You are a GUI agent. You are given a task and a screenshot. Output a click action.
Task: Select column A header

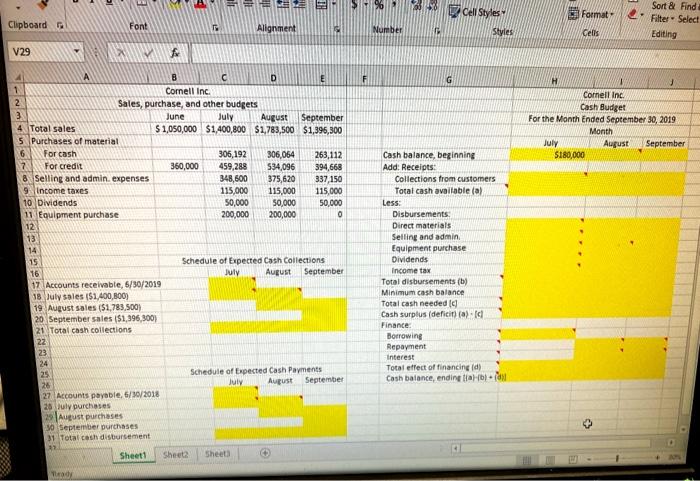pyautogui.click(x=87, y=77)
